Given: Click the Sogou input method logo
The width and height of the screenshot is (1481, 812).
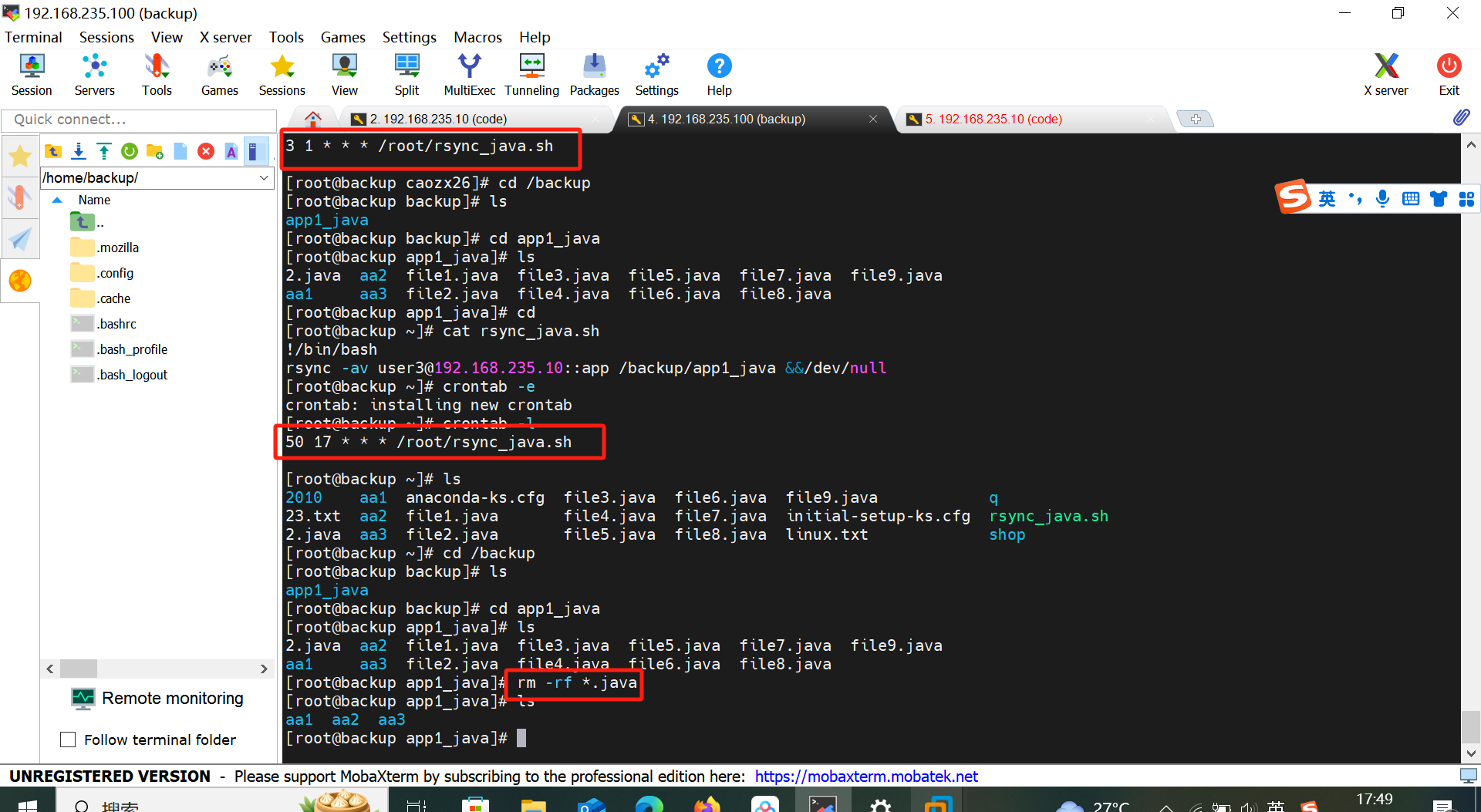Looking at the screenshot, I should (x=1293, y=197).
